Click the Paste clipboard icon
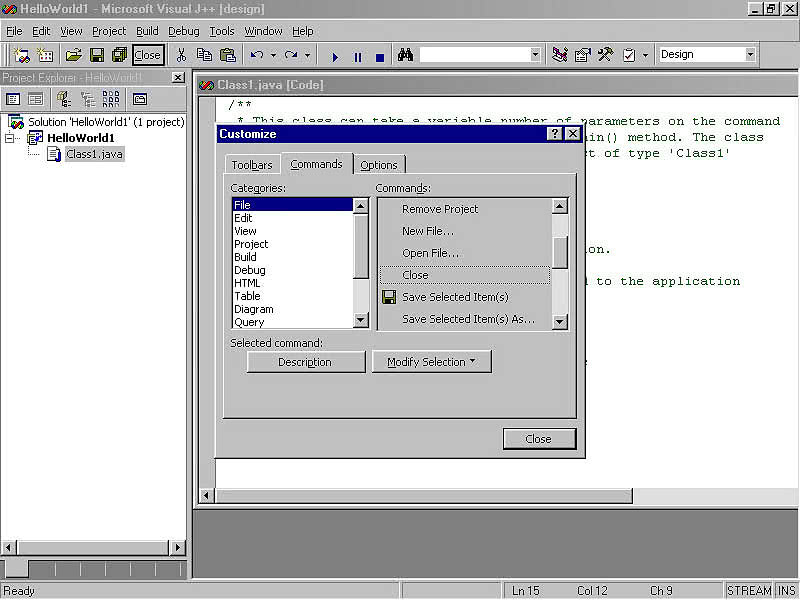Screen dimensions: 800x600 (228, 55)
